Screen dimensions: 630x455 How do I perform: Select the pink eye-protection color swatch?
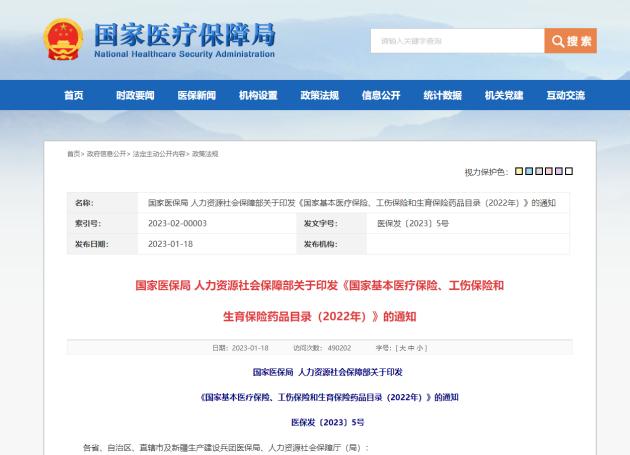tap(549, 171)
